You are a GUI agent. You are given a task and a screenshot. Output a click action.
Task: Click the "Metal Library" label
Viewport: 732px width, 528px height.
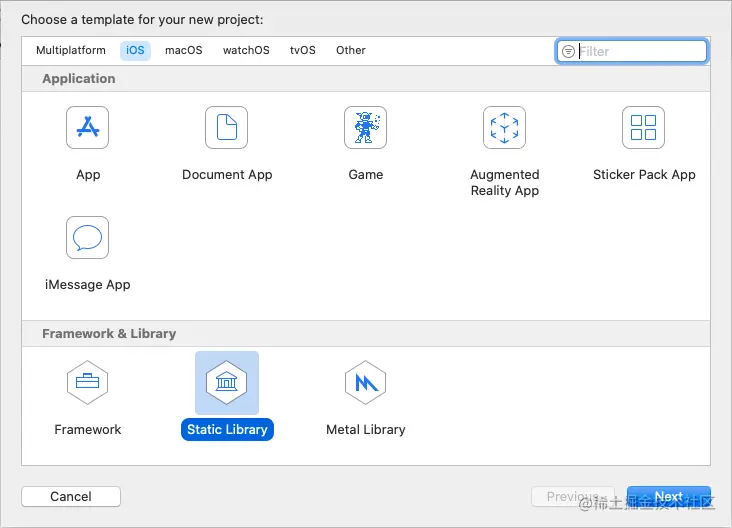(366, 429)
